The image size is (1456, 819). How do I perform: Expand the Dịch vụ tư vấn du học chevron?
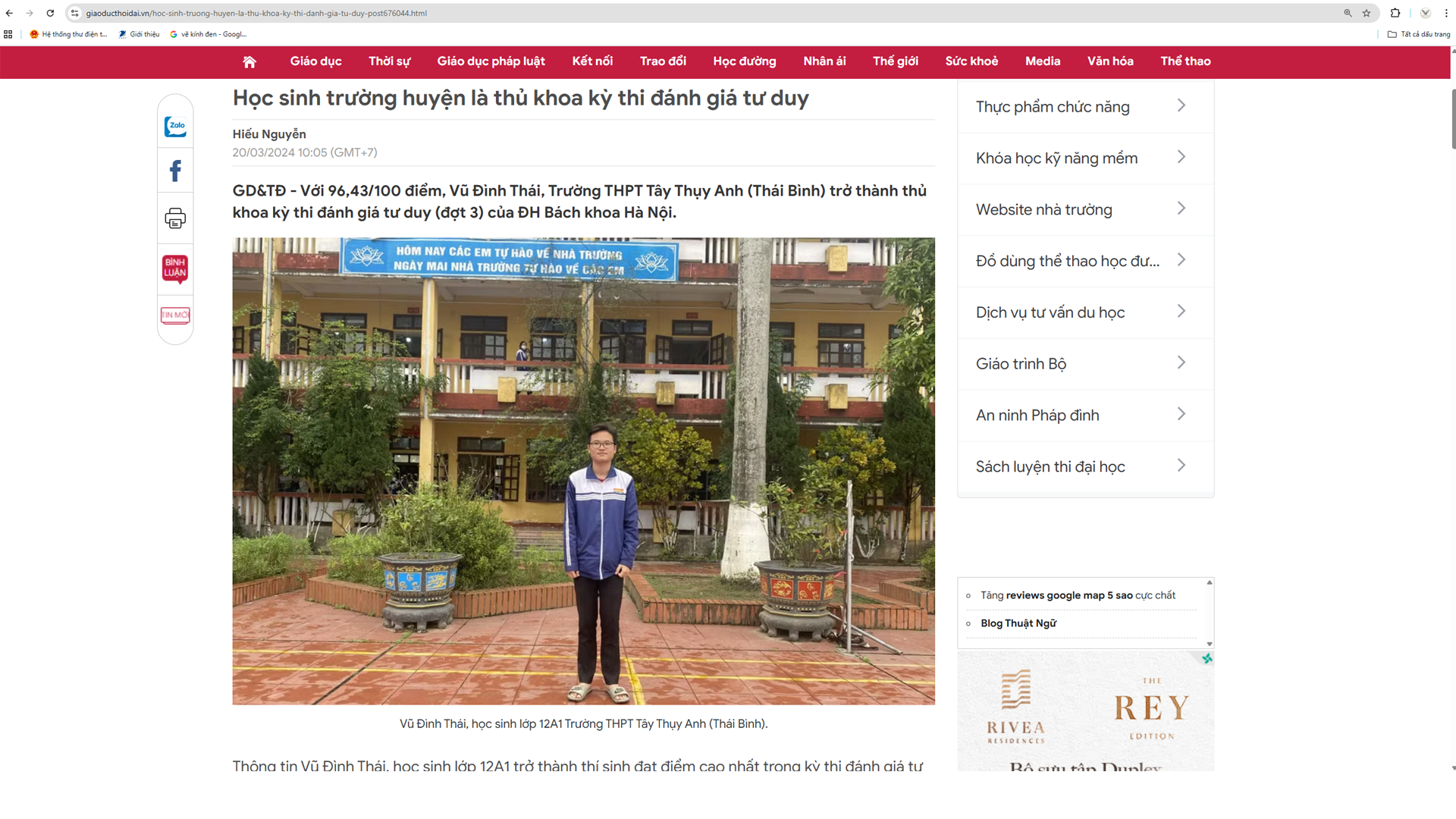tap(1181, 312)
